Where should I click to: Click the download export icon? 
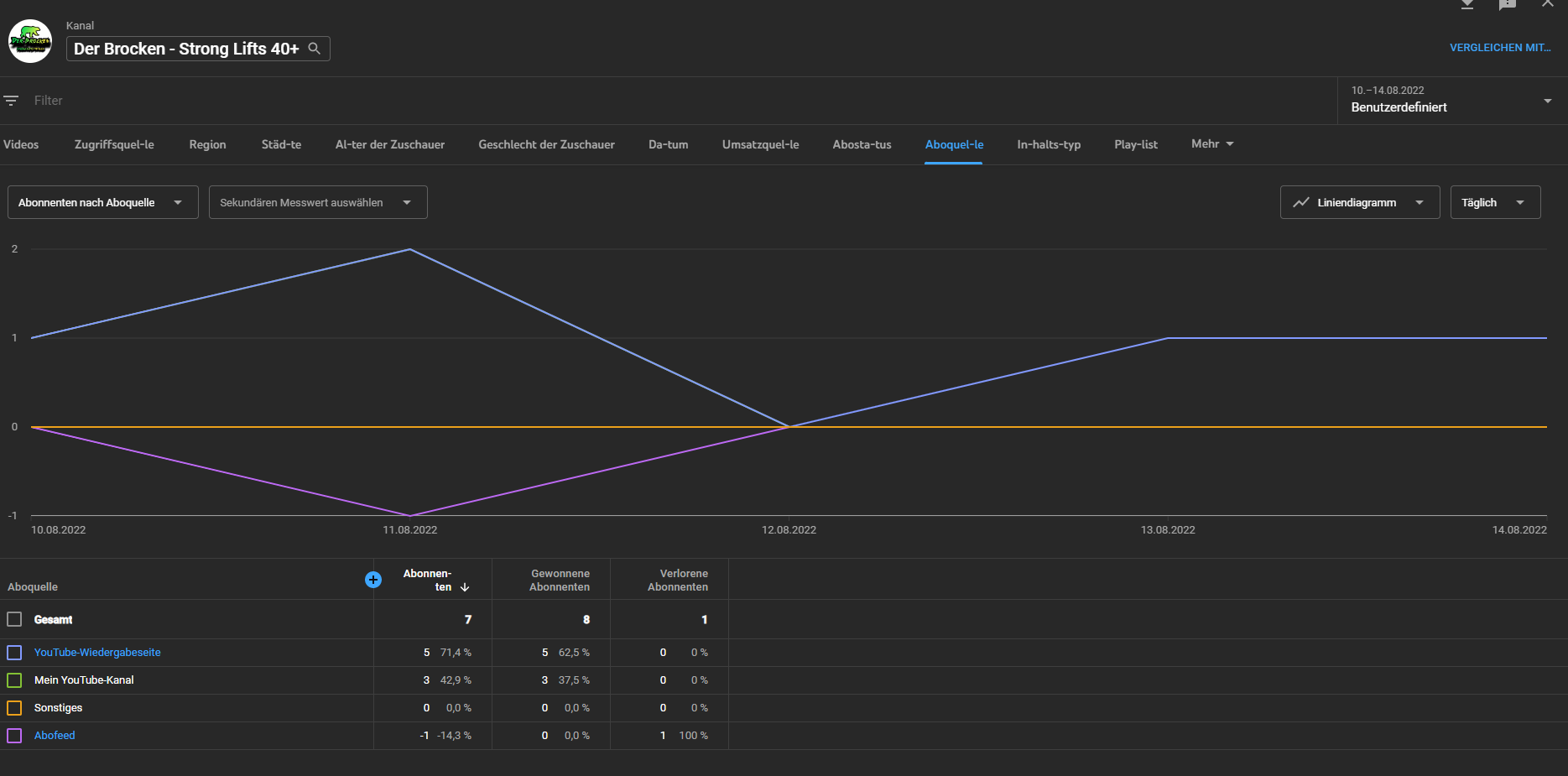pyautogui.click(x=1466, y=4)
